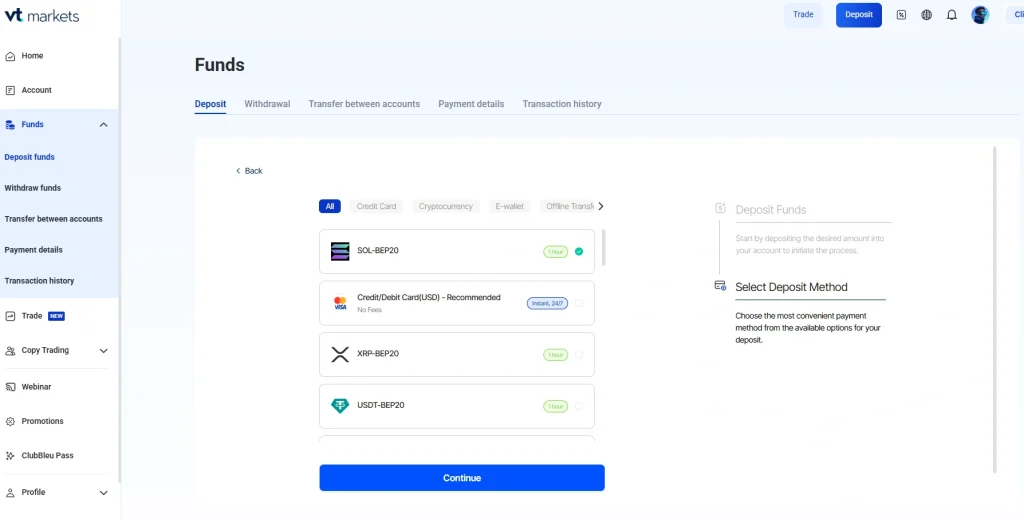
Task: Click the XRP-BEP20 coin logo
Action: pos(340,354)
